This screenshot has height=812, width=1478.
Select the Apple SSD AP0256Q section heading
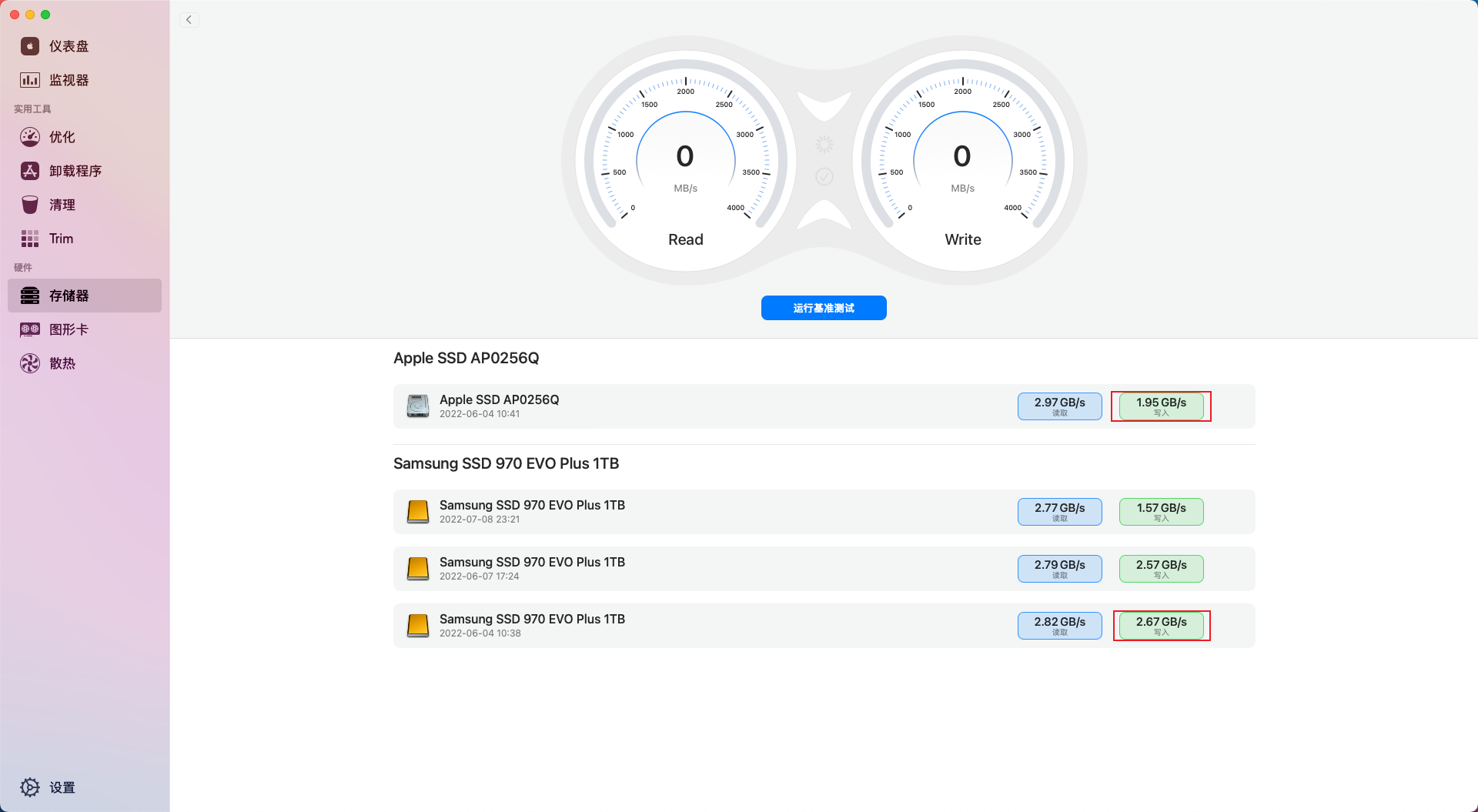tap(466, 358)
